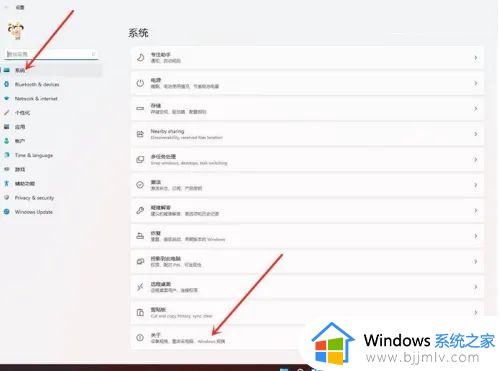Click the Bluetooth icon in the sidebar
The height and width of the screenshot is (371, 500).
point(7,84)
